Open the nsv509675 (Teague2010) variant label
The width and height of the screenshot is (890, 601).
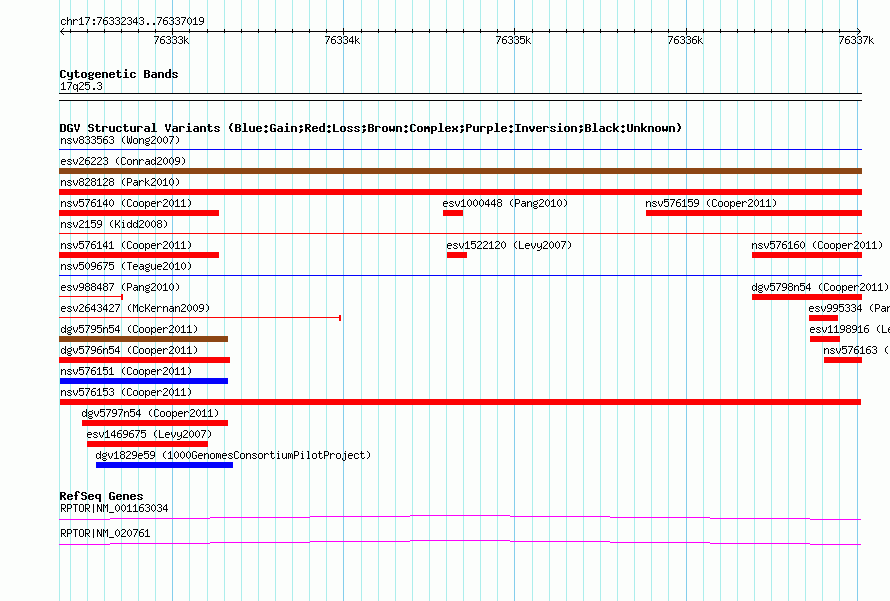126,266
